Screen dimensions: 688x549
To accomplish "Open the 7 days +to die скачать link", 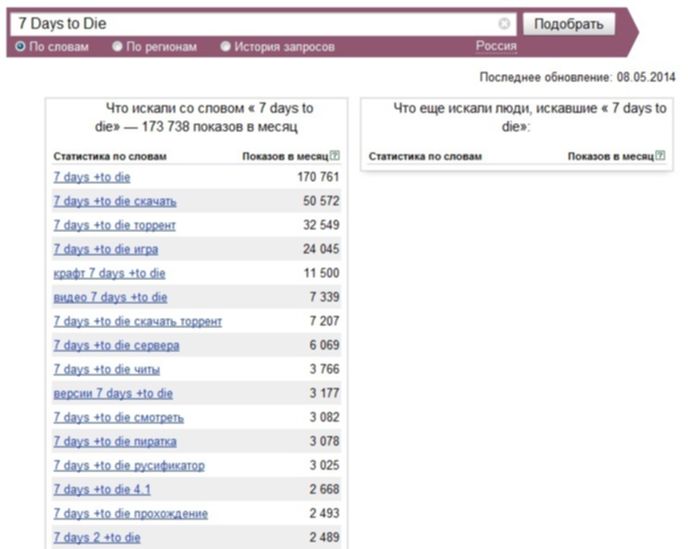I will pyautogui.click(x=115, y=201).
